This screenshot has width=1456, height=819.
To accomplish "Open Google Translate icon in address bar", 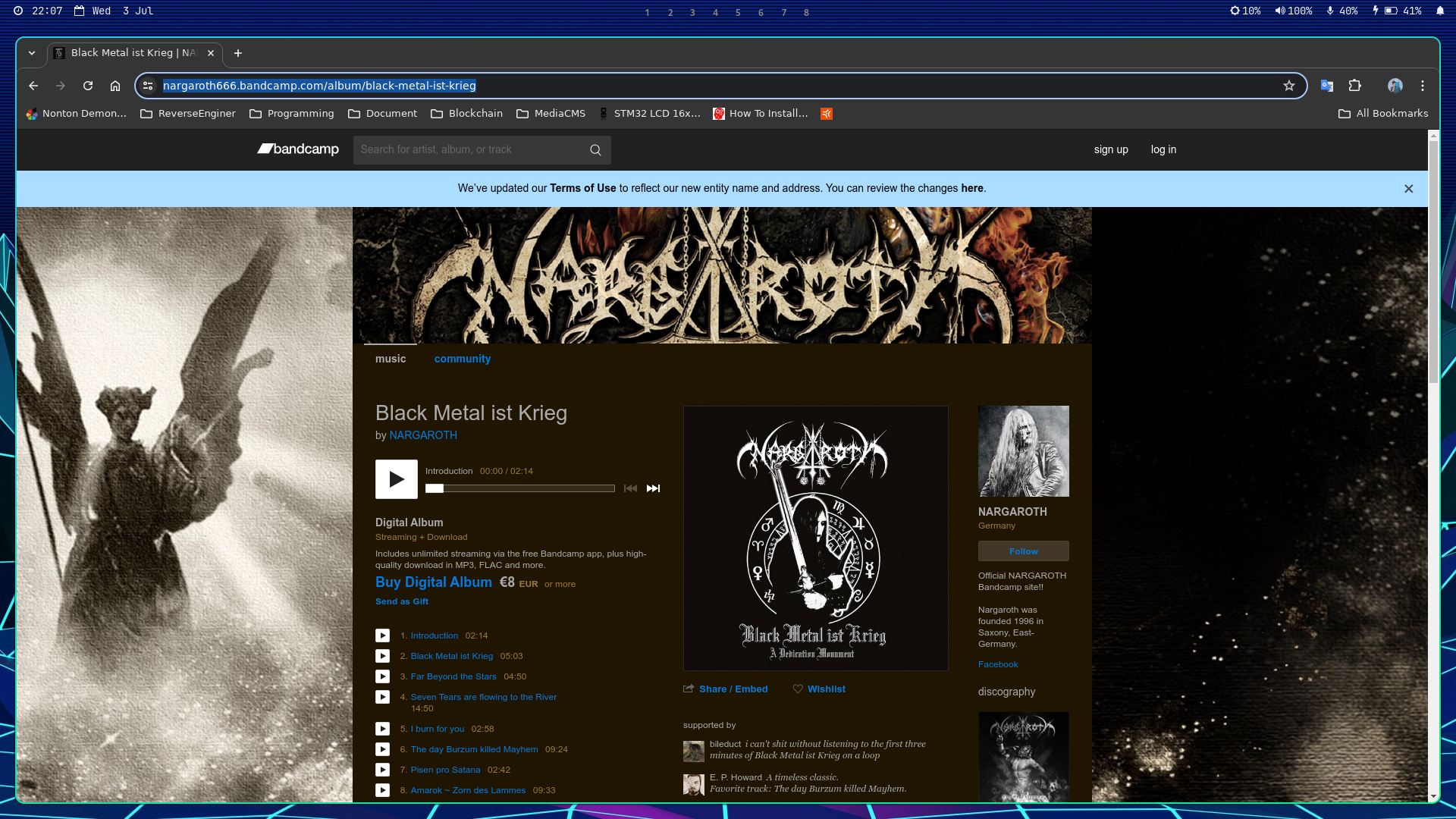I will (x=1326, y=86).
